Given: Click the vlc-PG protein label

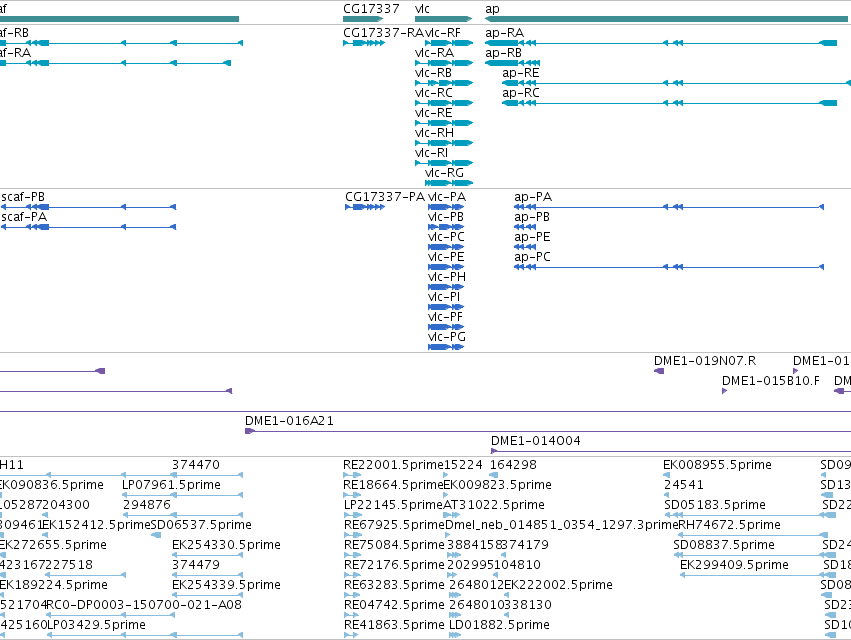Looking at the screenshot, I should (447, 337).
